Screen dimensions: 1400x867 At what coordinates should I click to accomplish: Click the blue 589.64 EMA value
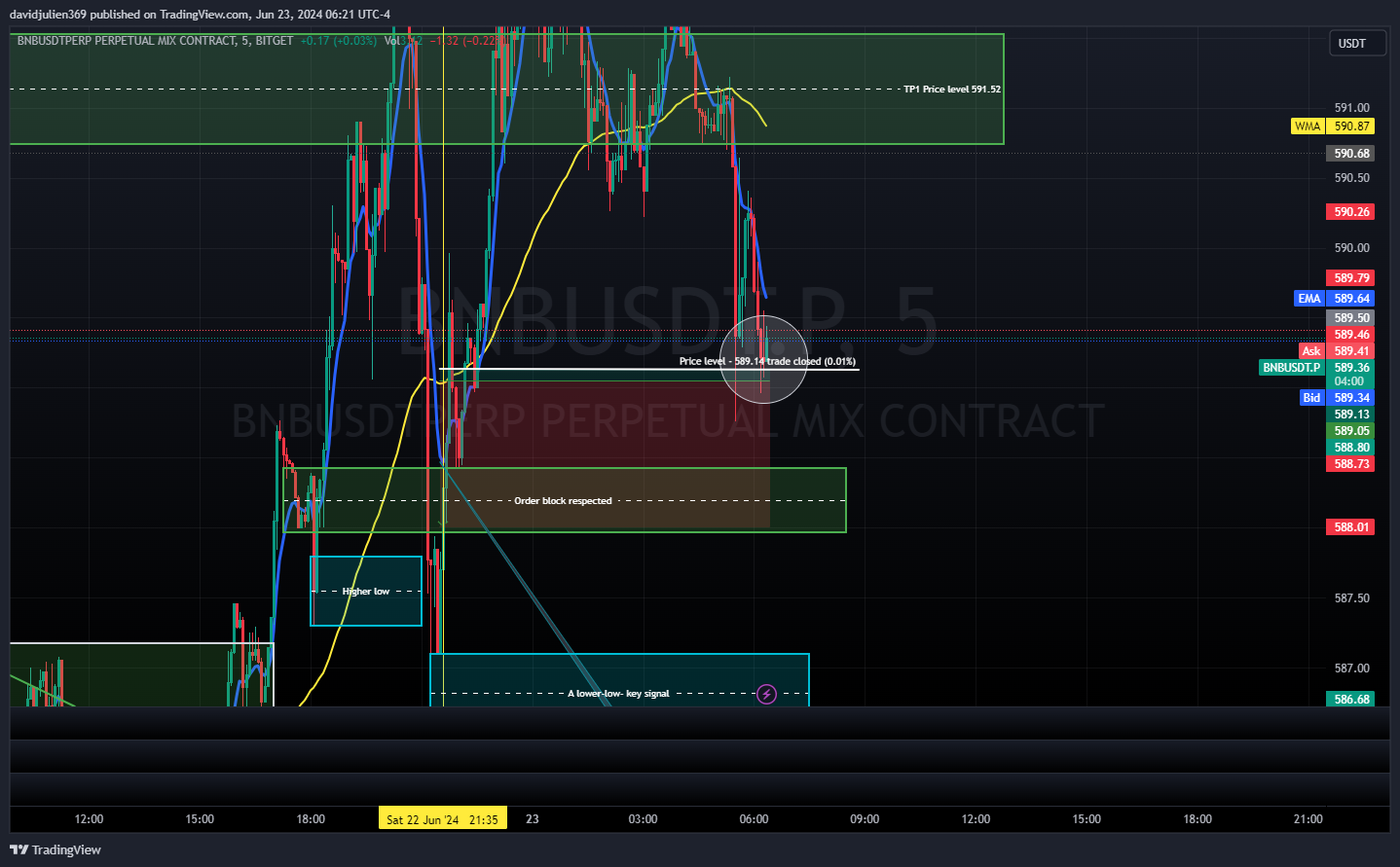[x=1351, y=299]
